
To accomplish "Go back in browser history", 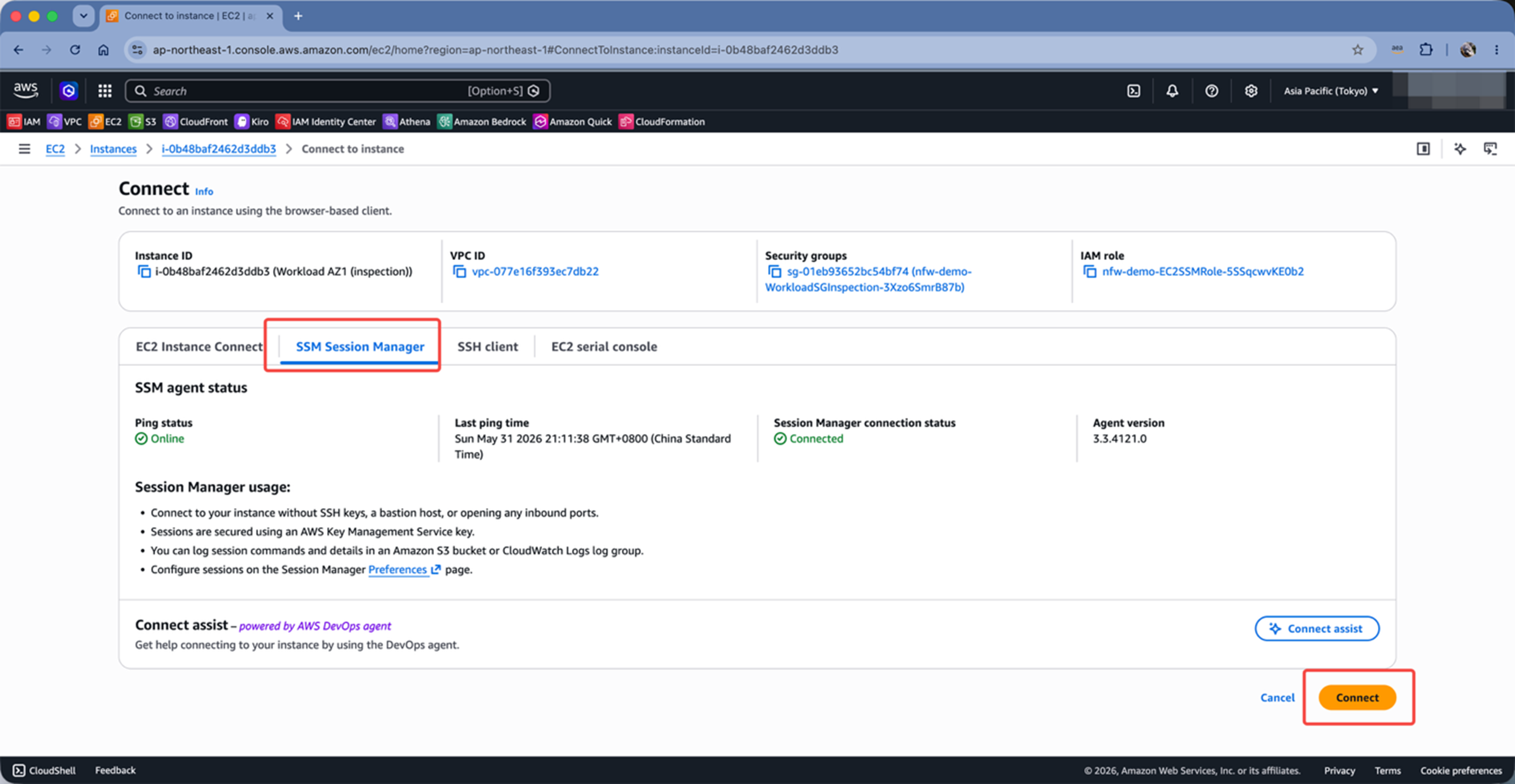I will click(18, 50).
